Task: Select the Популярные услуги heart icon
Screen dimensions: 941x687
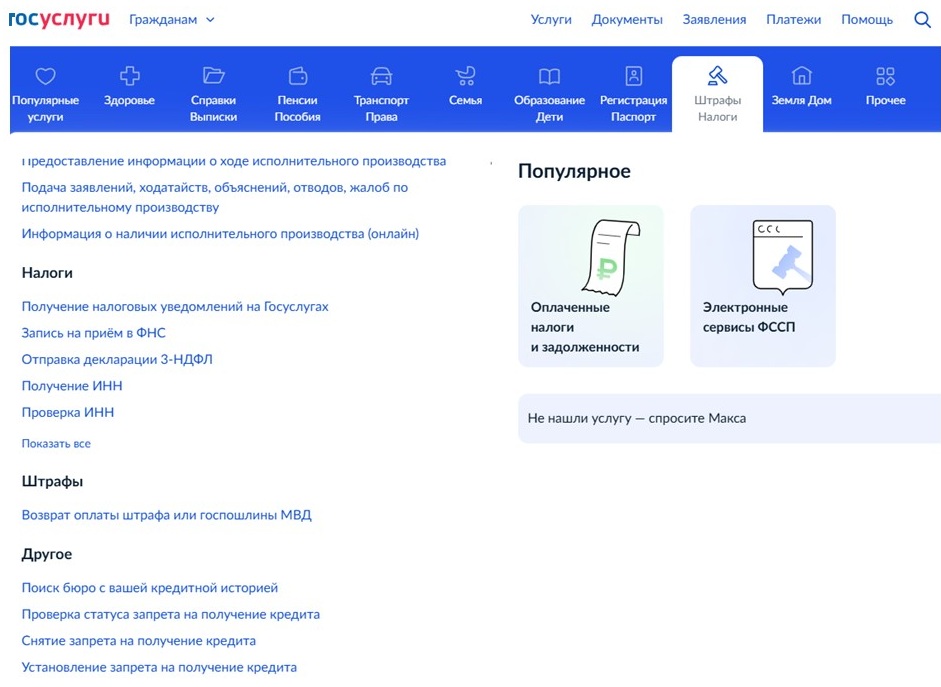Action: [46, 76]
